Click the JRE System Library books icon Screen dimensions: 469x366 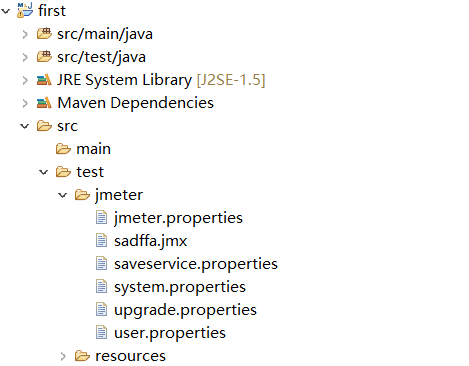pyautogui.click(x=44, y=80)
